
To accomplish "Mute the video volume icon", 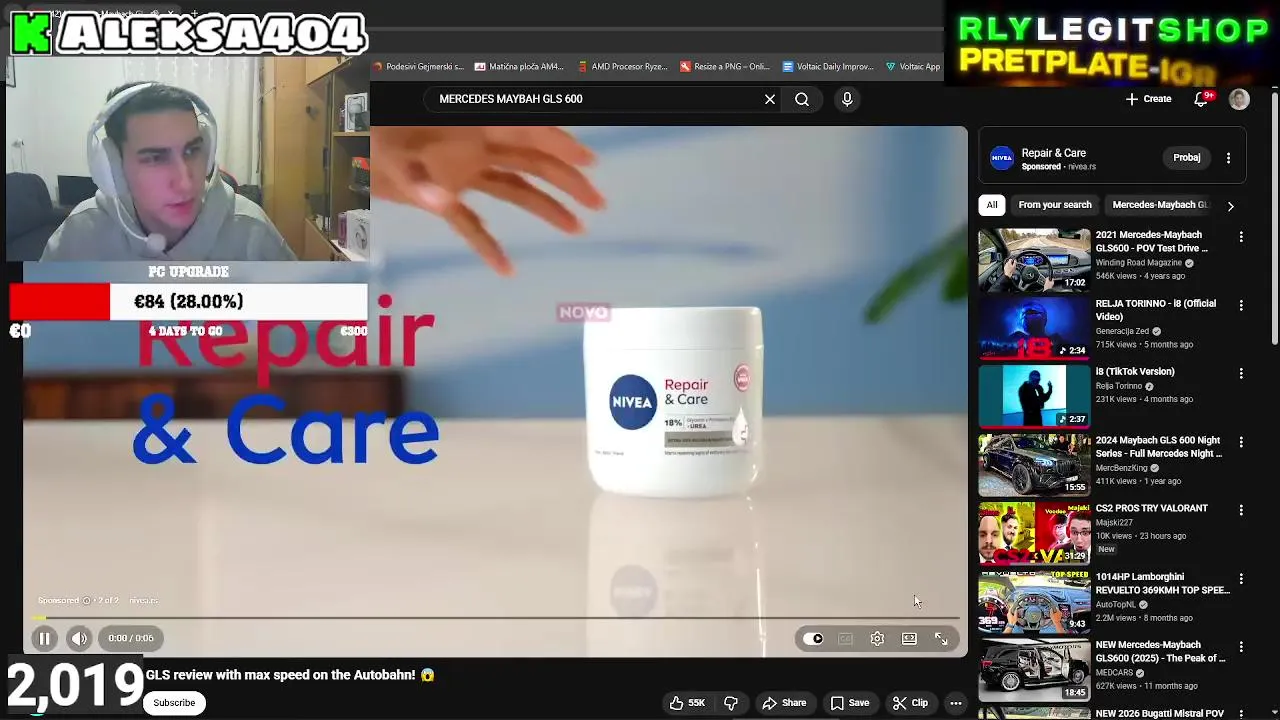I will (x=79, y=638).
